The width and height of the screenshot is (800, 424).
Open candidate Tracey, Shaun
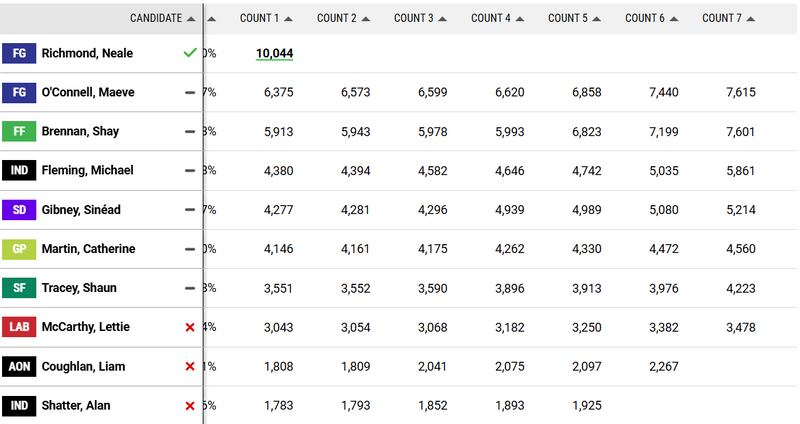[79, 288]
